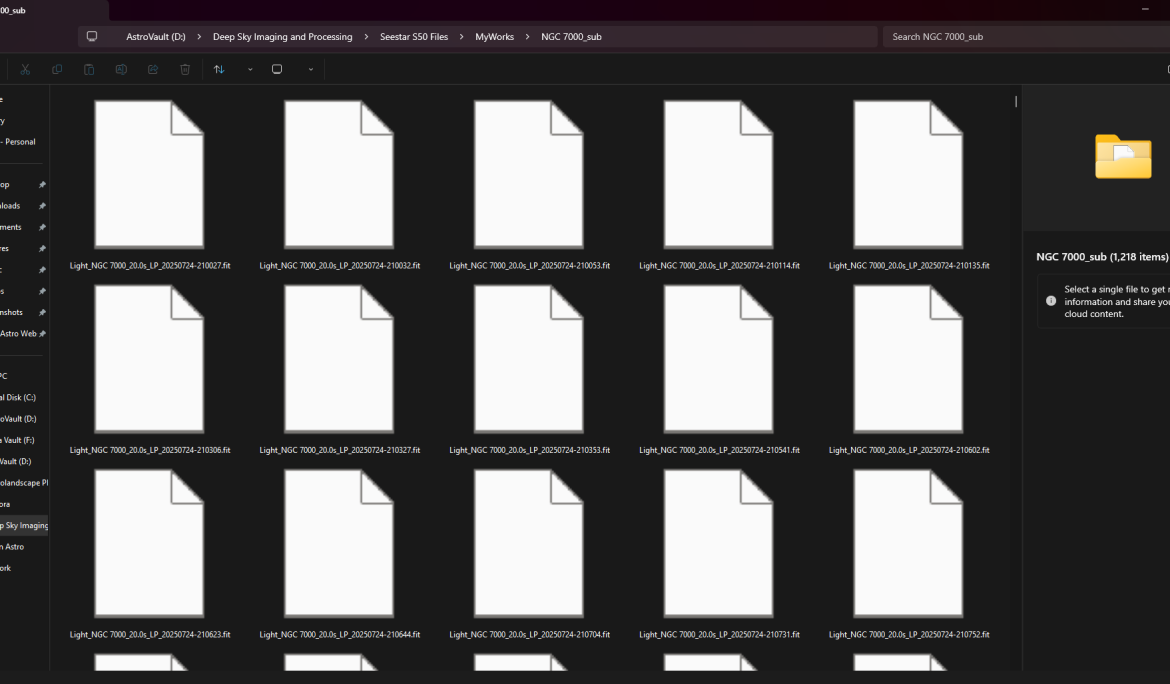Viewport: 1170px width, 684px height.
Task: Click the Cut icon in the toolbar
Action: [x=25, y=70]
